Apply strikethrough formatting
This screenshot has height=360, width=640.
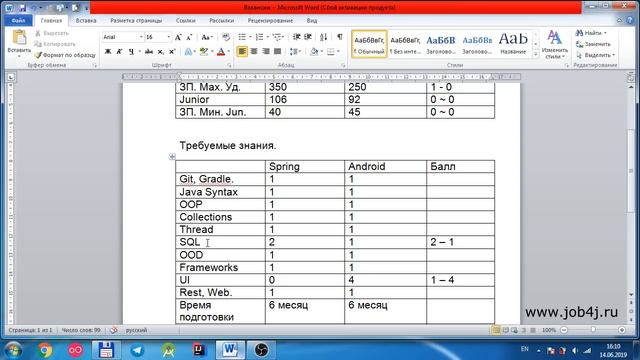[x=149, y=51]
